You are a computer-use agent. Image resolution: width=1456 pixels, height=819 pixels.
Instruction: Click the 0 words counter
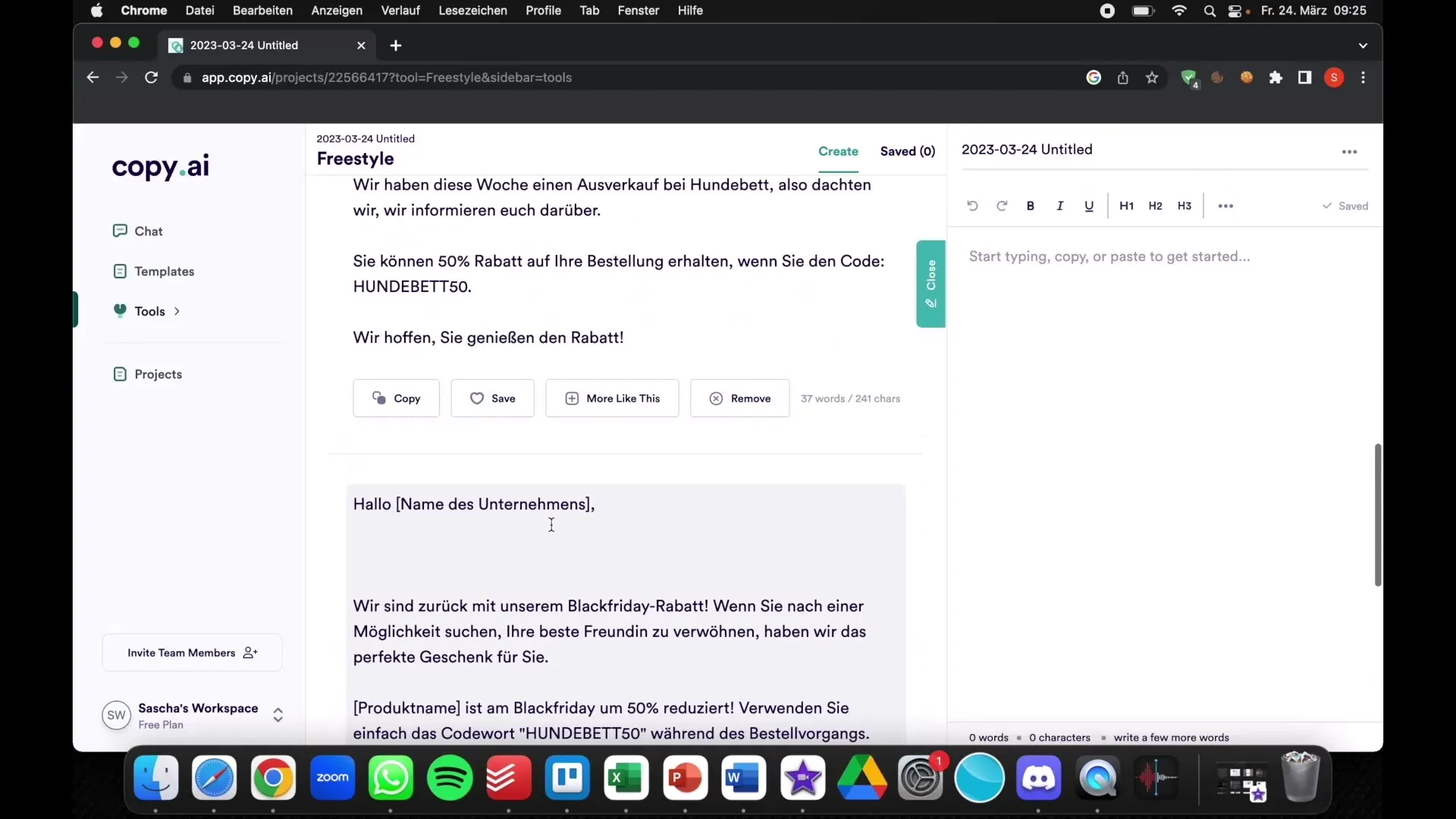tap(988, 738)
